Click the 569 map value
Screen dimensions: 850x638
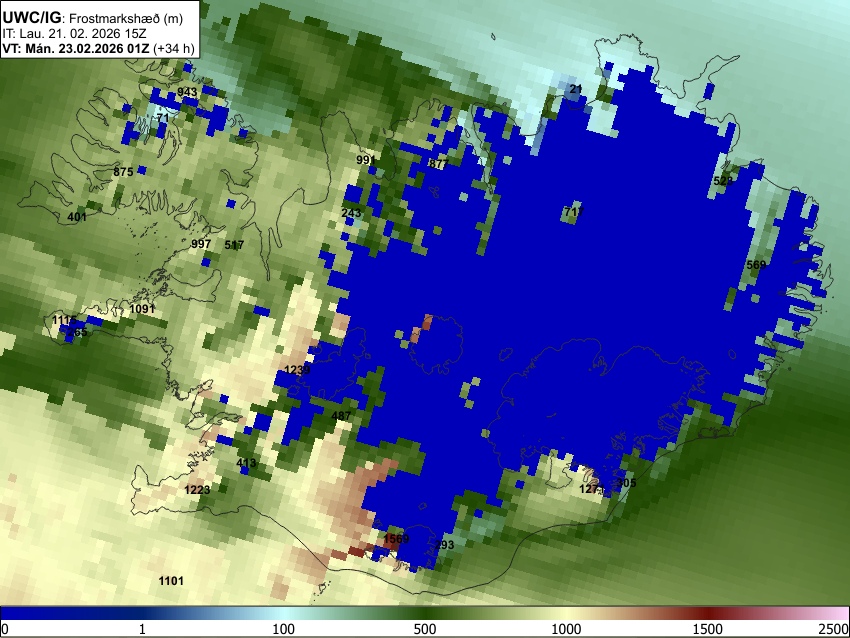pyautogui.click(x=756, y=265)
